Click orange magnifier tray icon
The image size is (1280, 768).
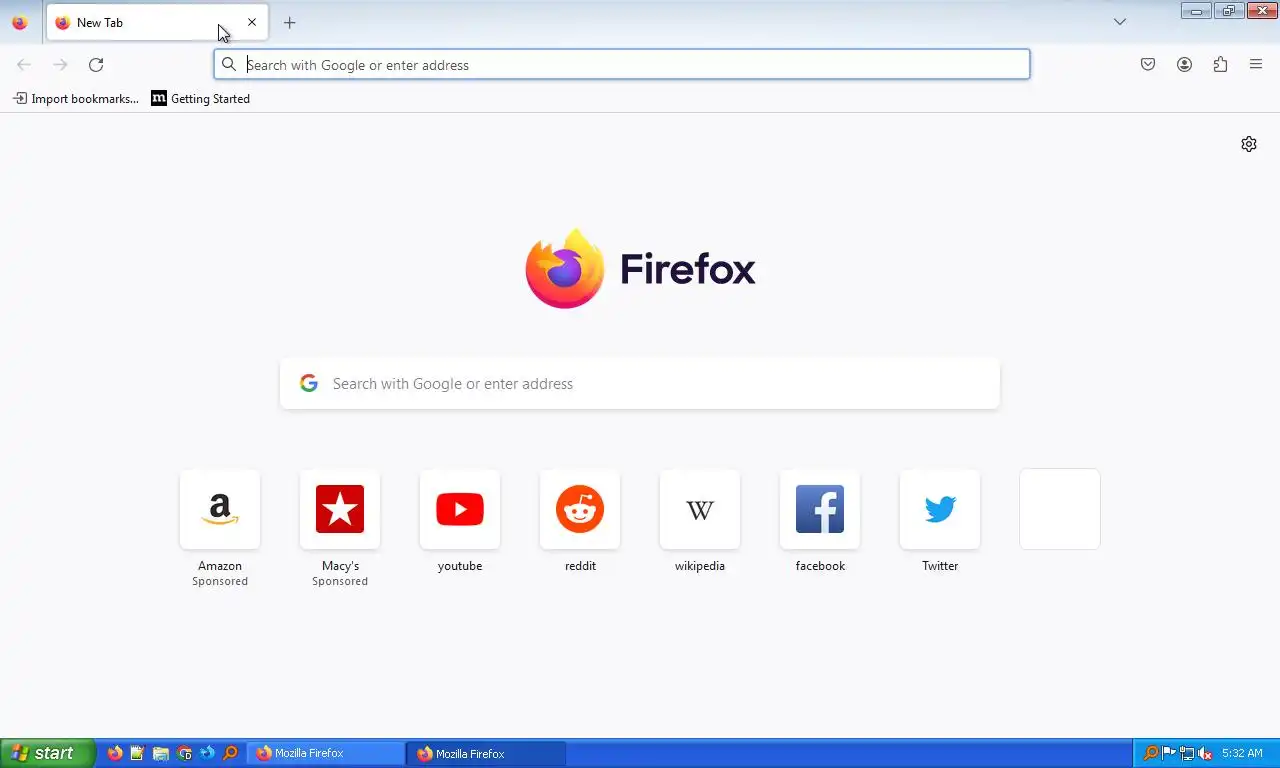(1150, 753)
